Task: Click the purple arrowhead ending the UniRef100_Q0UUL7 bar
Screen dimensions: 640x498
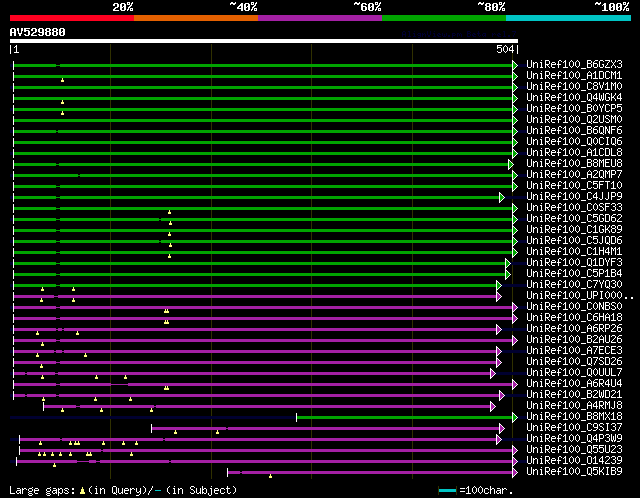Action: (x=493, y=373)
